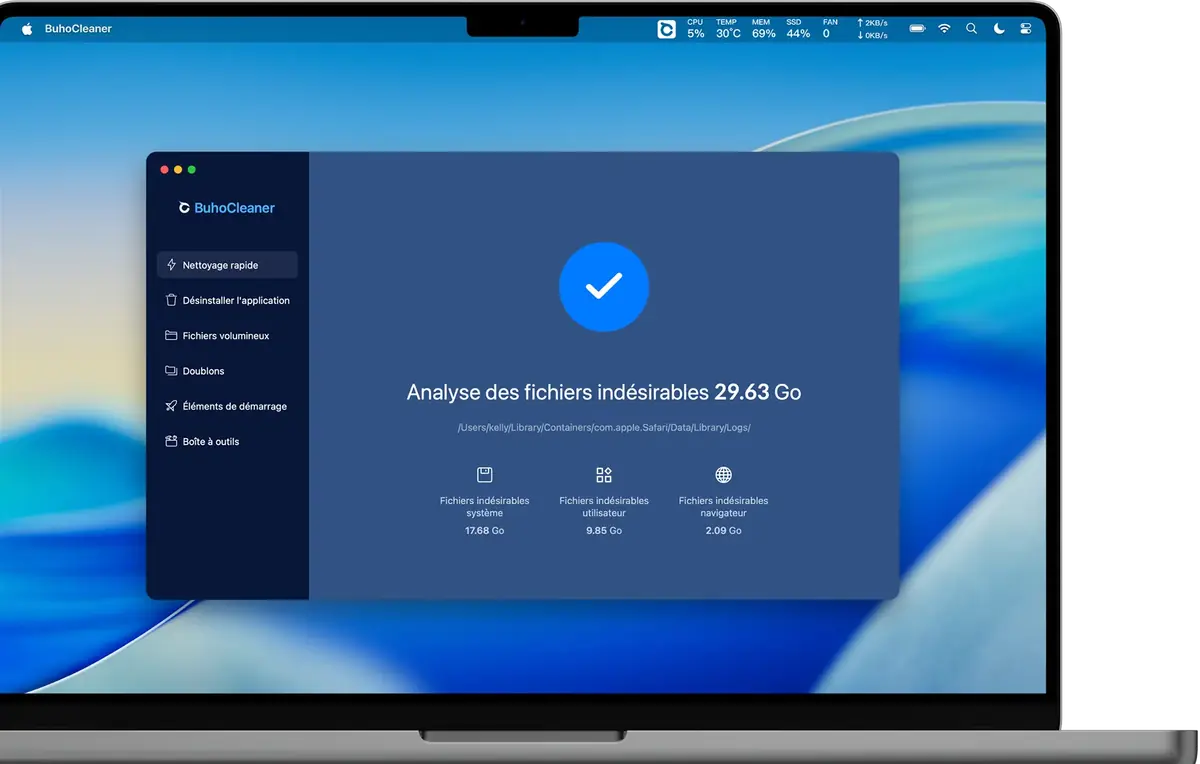1200x764 pixels.
Task: Click the system junk disk icon
Action: click(485, 475)
